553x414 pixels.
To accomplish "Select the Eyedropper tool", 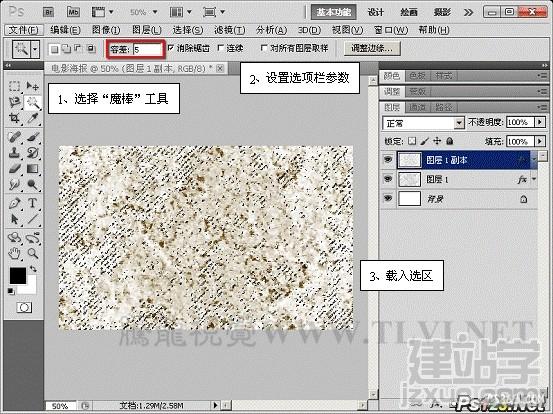I will [32, 118].
